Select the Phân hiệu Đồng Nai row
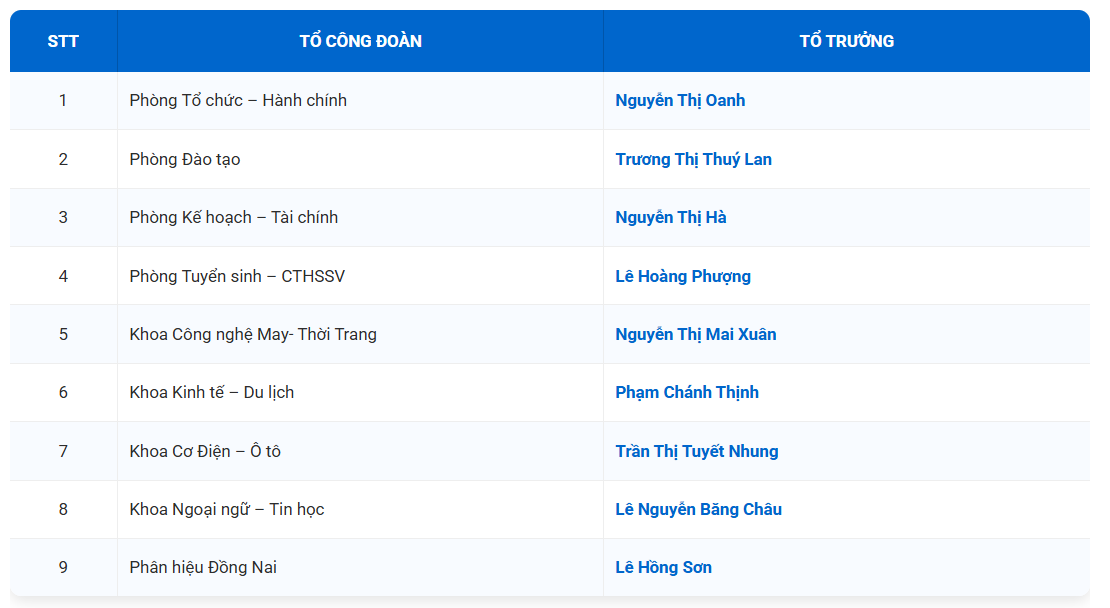 click(x=203, y=567)
